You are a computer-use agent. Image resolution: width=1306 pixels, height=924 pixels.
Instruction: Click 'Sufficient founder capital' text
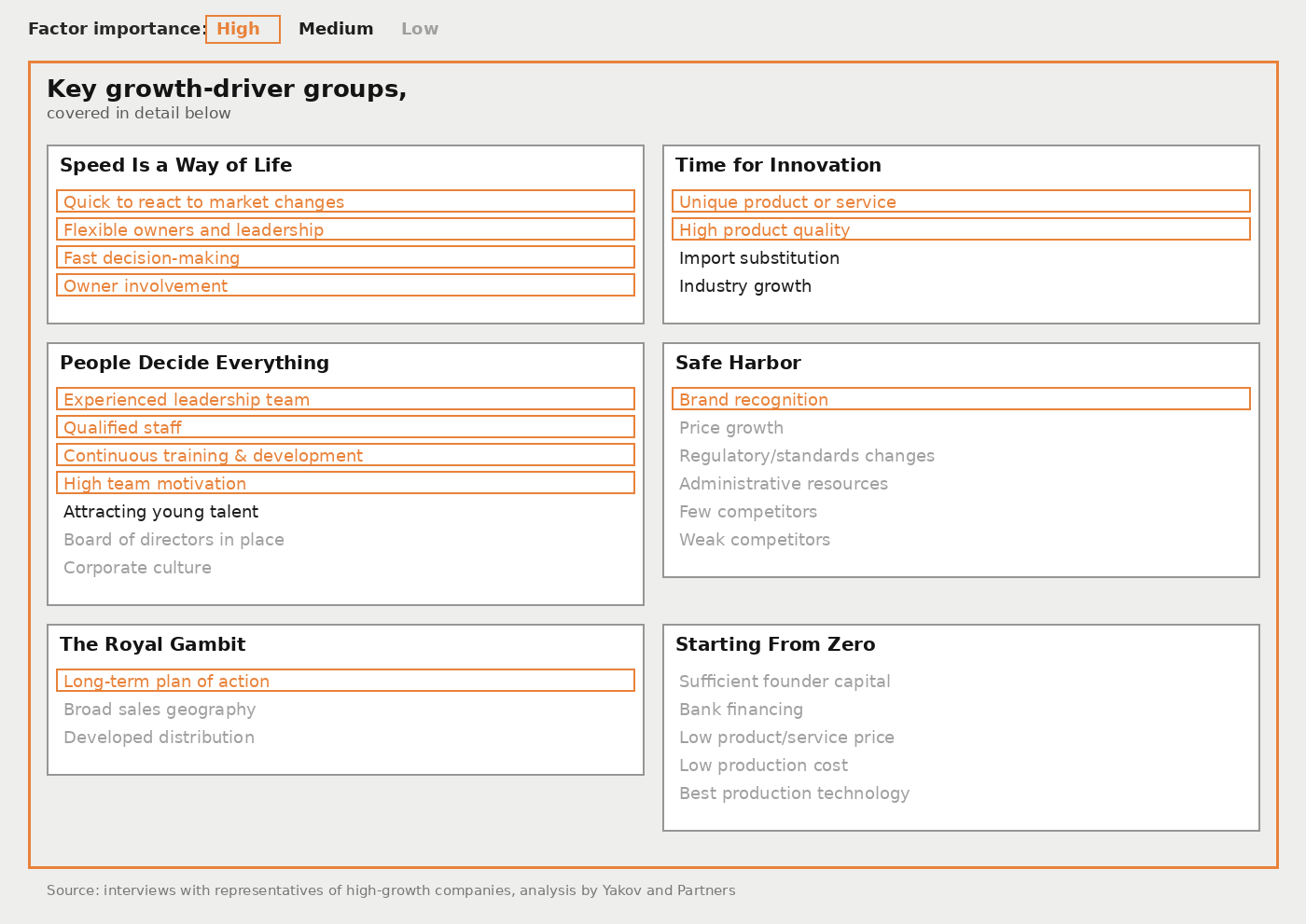(785, 682)
